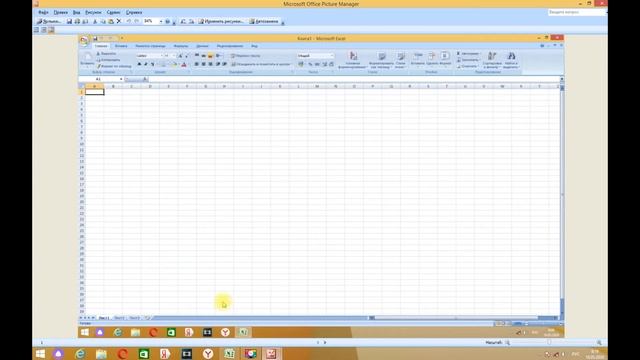
Task: Open the Правка menu in Picture Manager
Action: [x=61, y=13]
